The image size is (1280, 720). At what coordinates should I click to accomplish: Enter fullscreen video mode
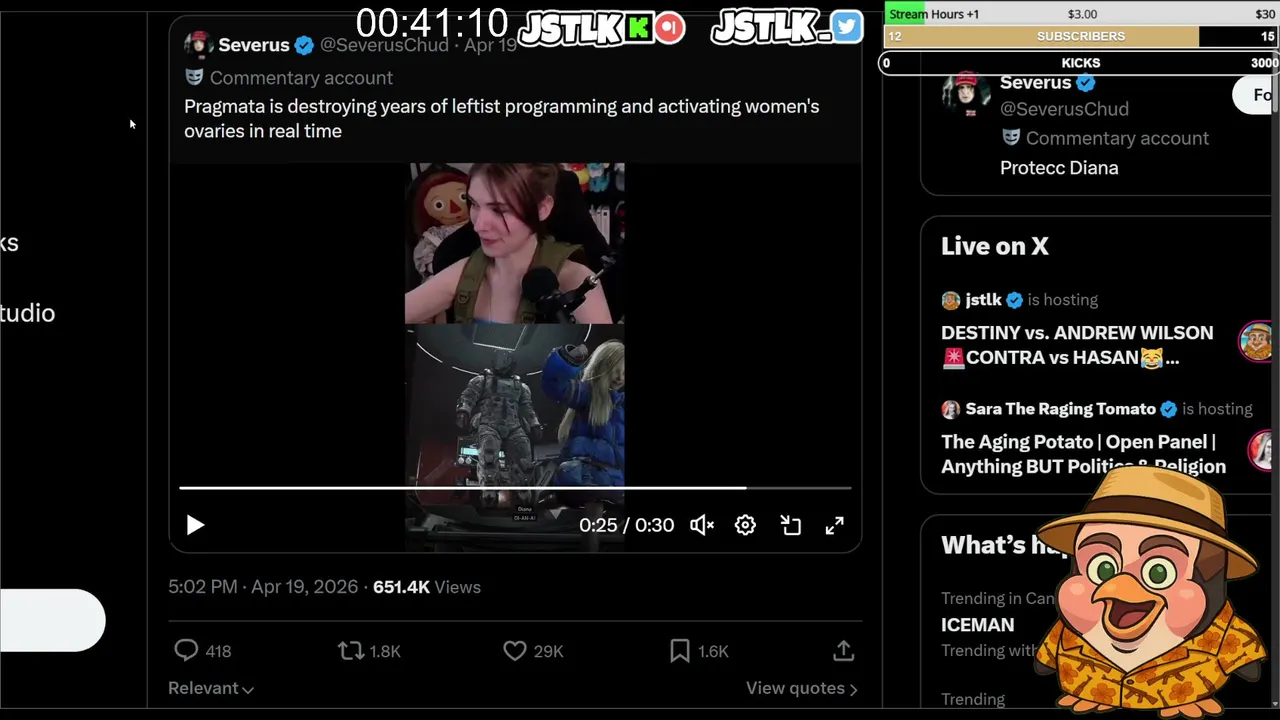834,525
